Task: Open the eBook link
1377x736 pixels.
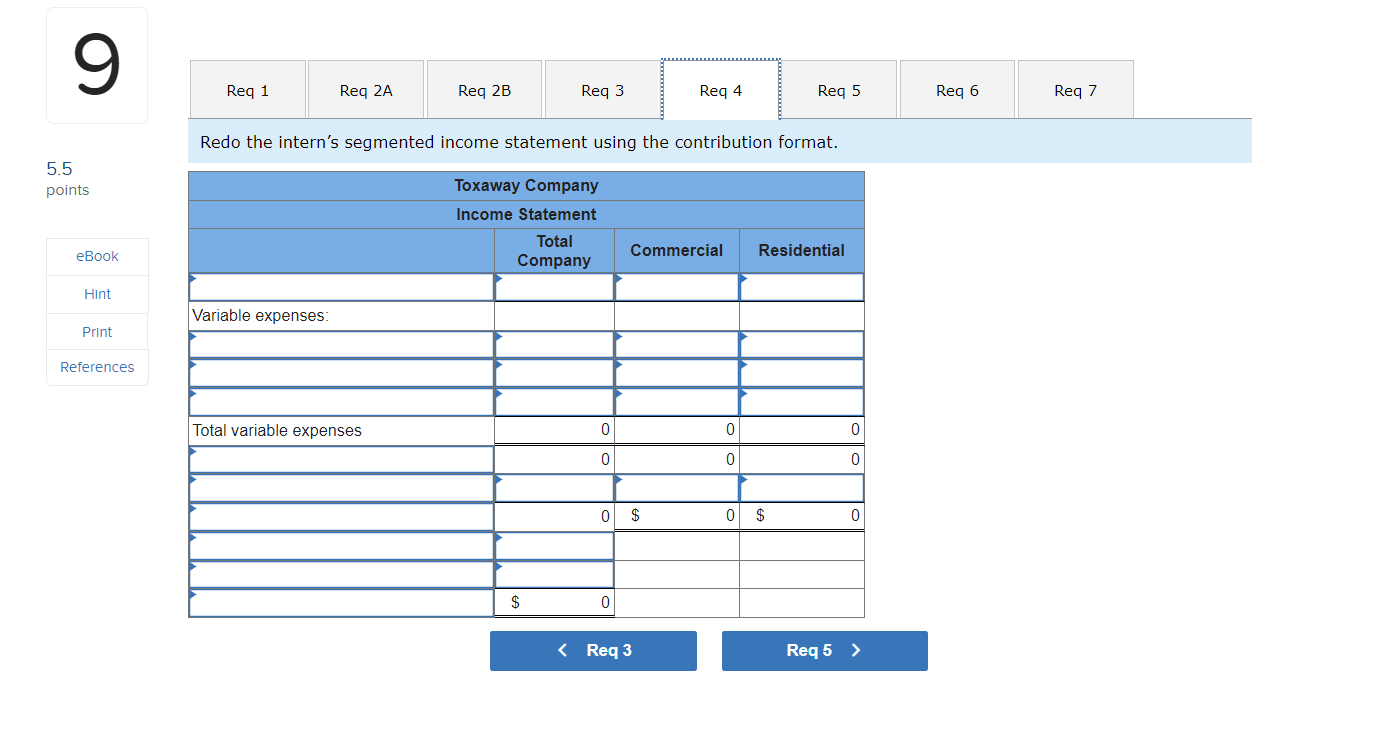Action: 97,256
